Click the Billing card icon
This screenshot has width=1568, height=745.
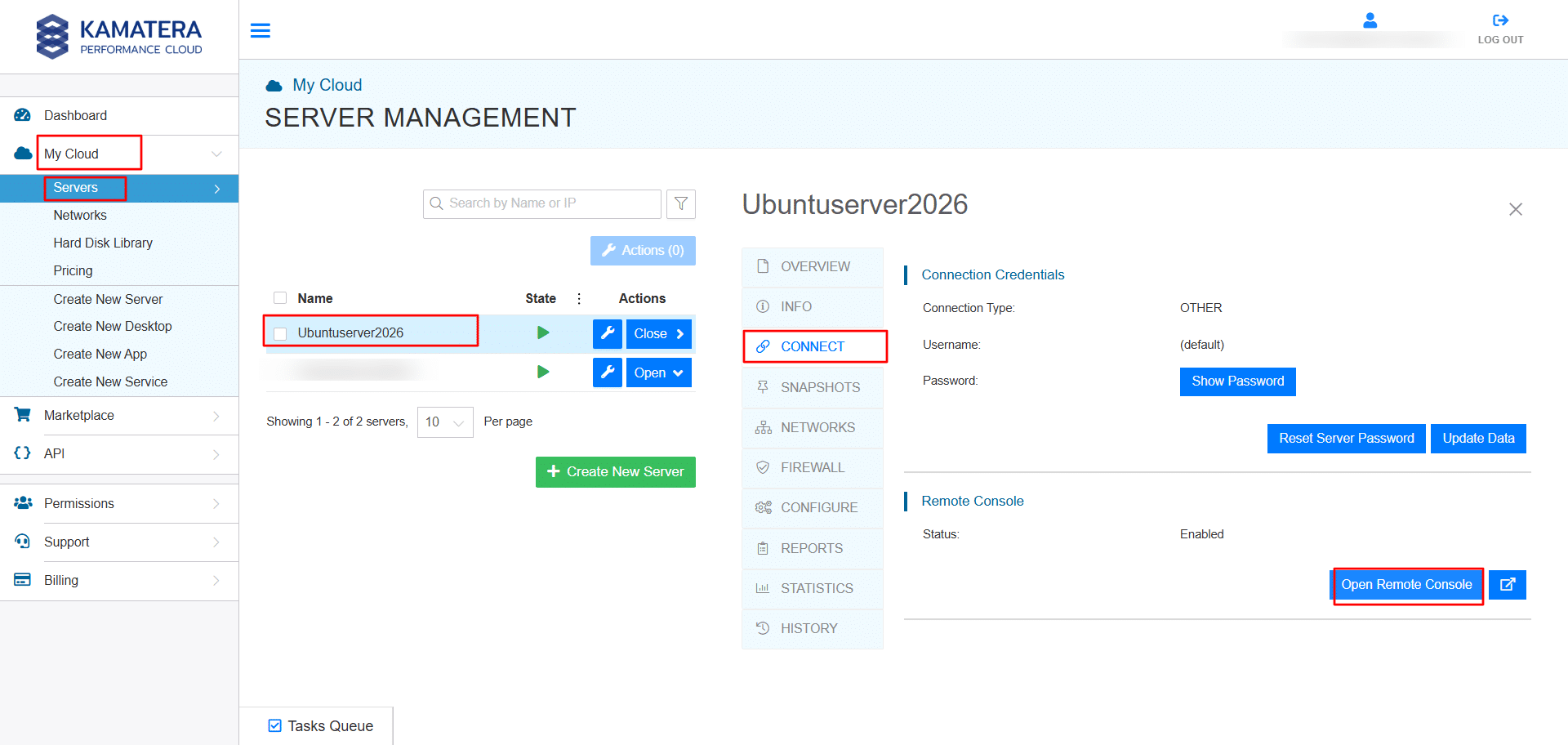tap(23, 580)
